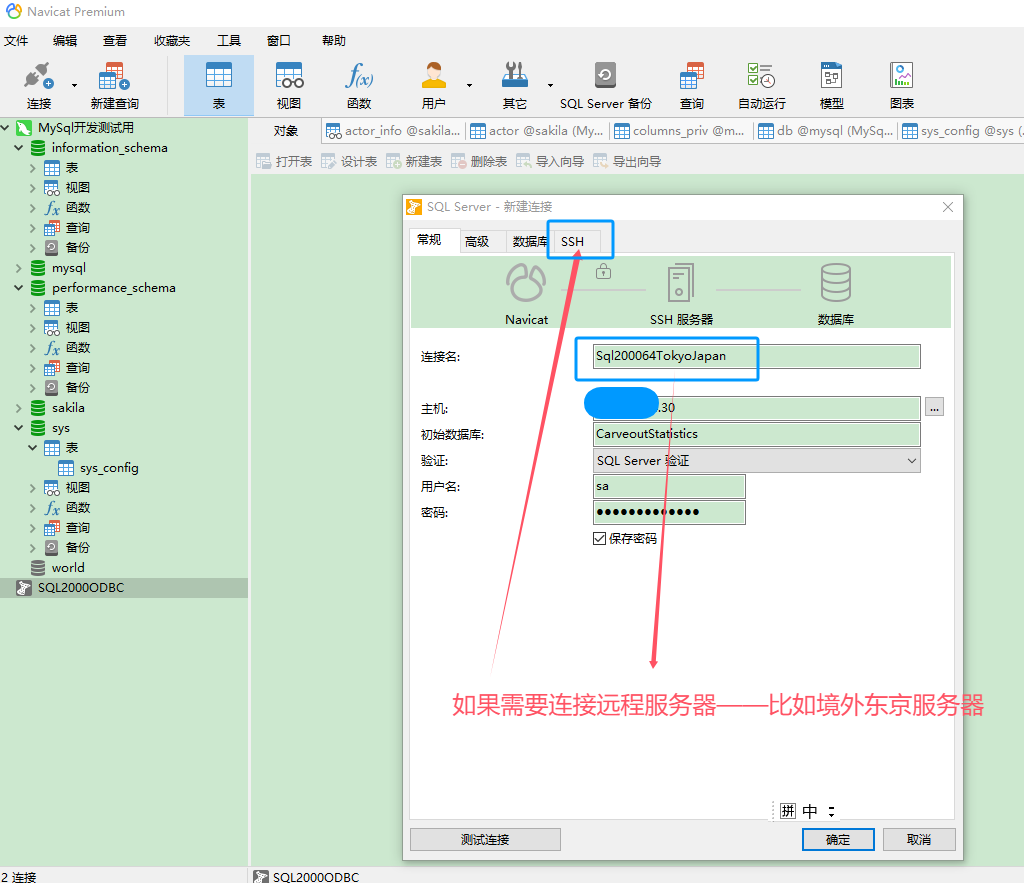Select sys_config table in tree
This screenshot has width=1024, height=883.
109,468
